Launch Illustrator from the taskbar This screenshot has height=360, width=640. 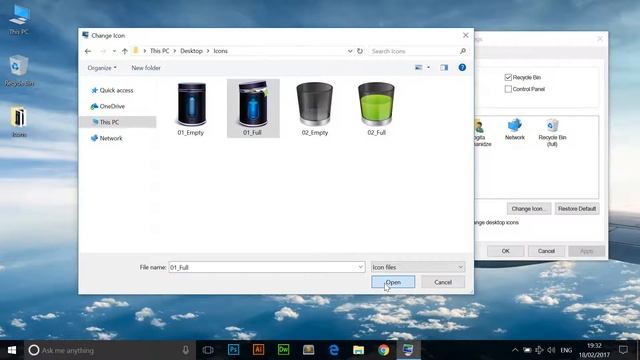tap(258, 350)
